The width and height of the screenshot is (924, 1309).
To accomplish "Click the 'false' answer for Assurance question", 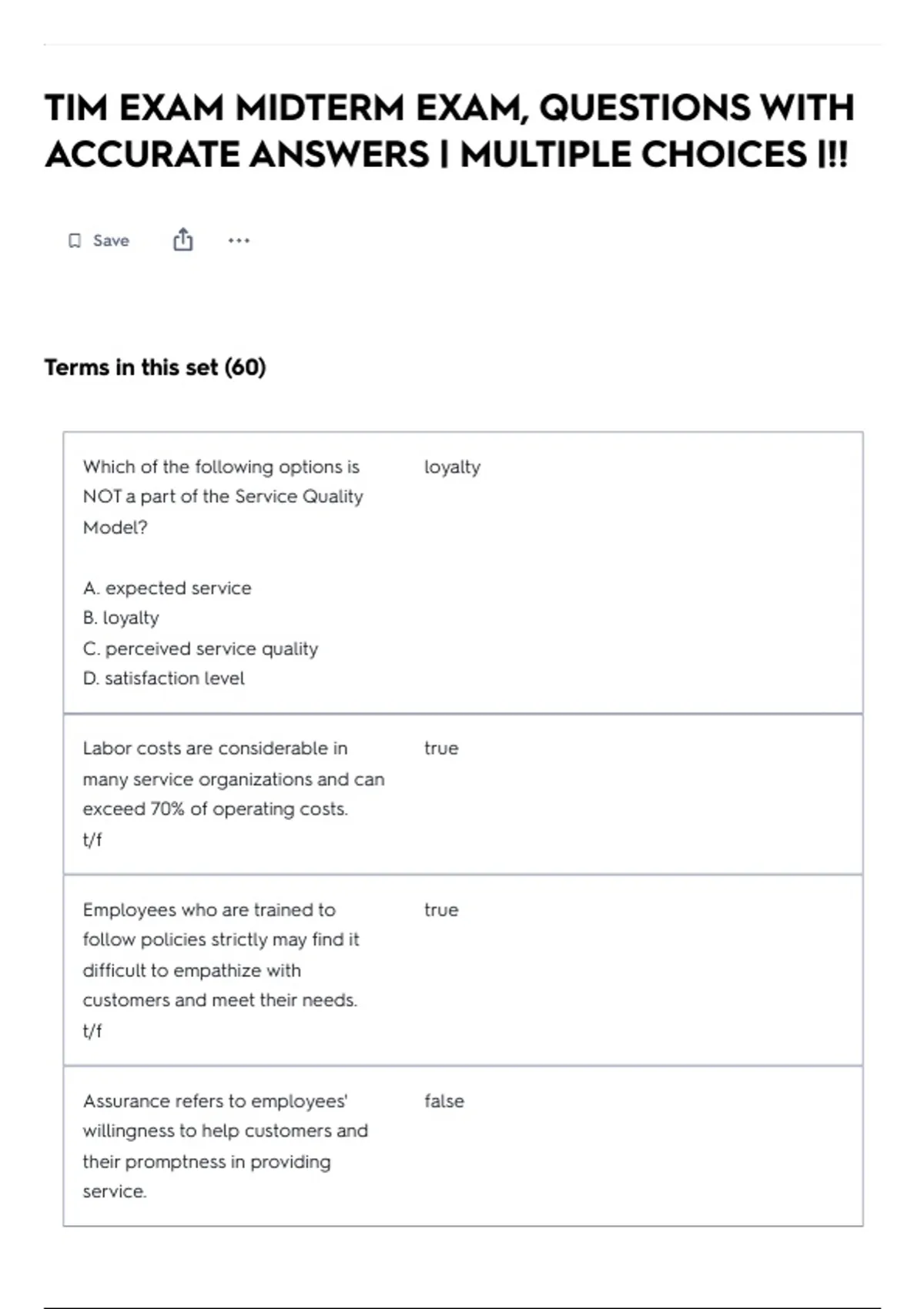I will pos(444,1101).
